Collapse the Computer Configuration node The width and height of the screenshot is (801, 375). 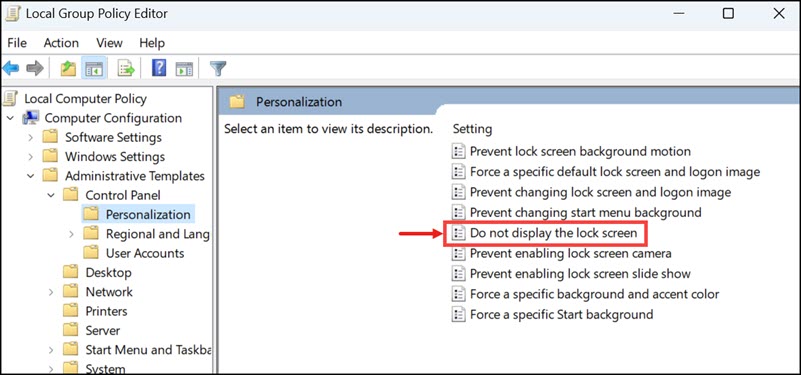tap(11, 119)
